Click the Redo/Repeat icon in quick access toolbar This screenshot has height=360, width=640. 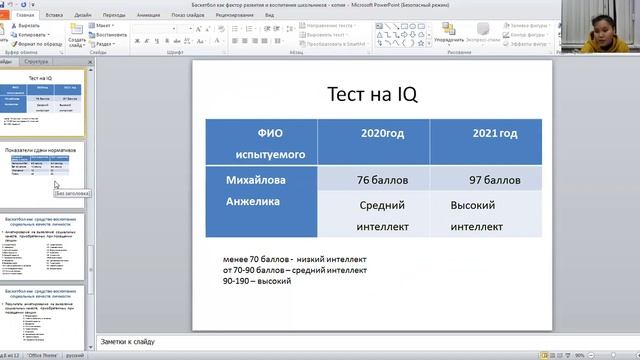point(23,5)
